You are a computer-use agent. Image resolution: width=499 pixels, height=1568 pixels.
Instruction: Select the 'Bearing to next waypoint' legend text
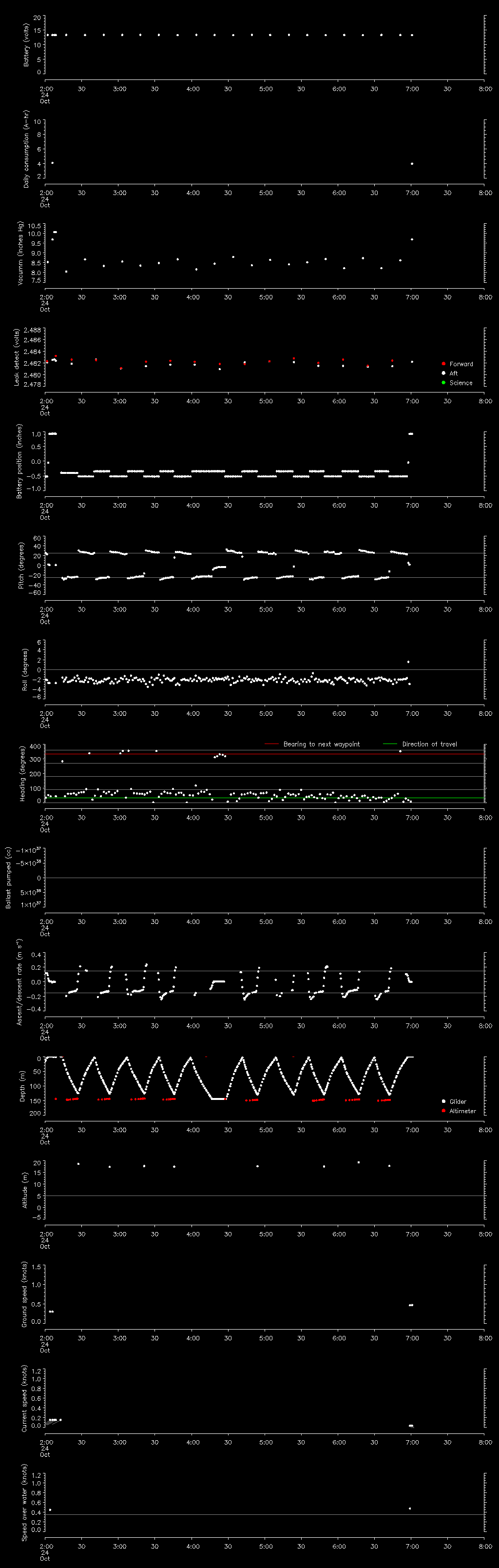point(321,744)
